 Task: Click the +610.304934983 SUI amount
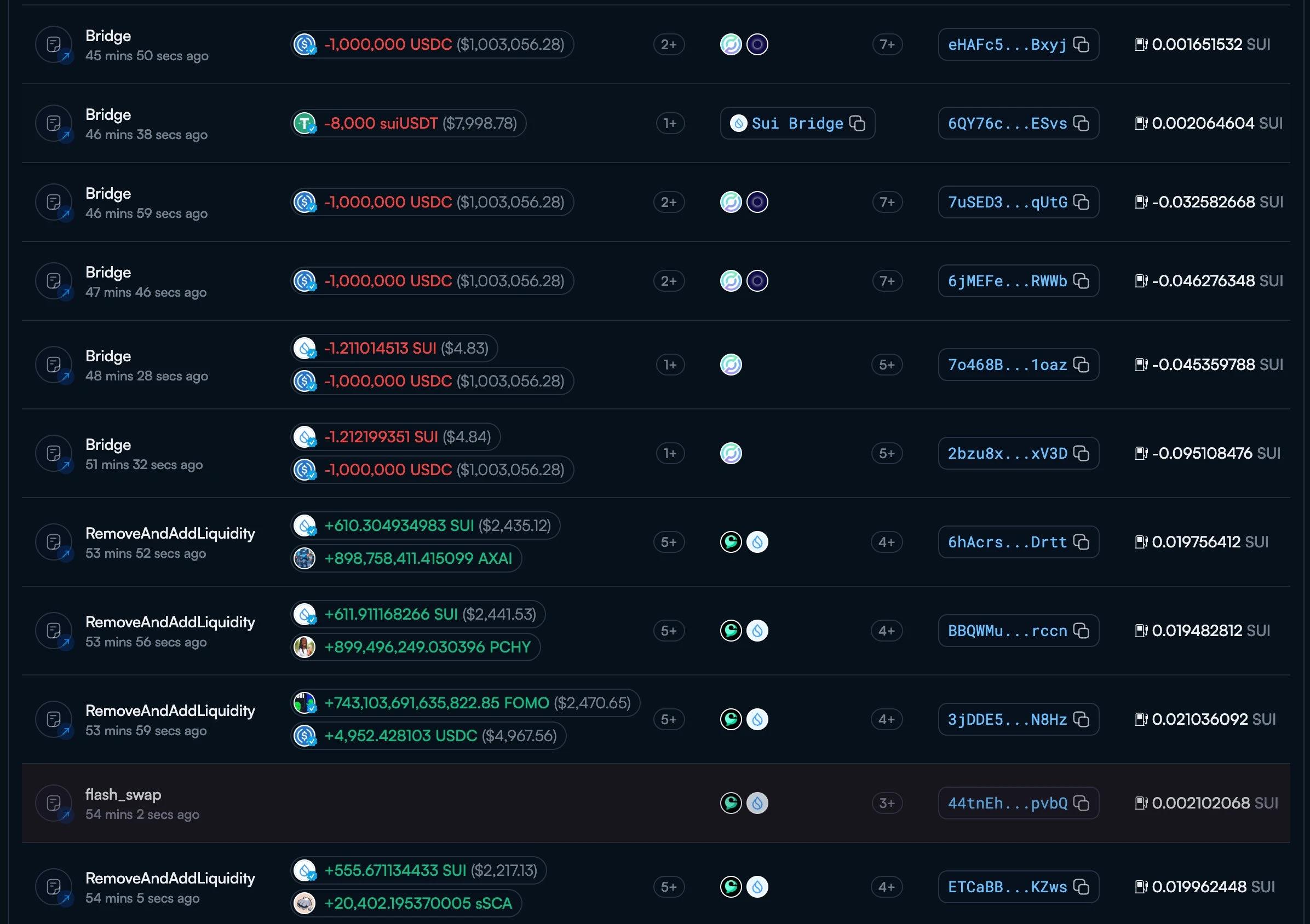pyautogui.click(x=399, y=525)
